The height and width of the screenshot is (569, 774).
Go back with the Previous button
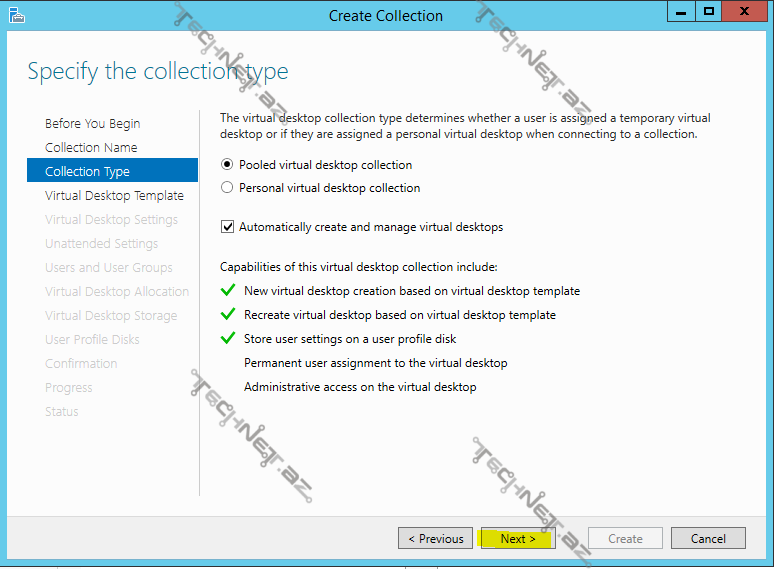435,538
